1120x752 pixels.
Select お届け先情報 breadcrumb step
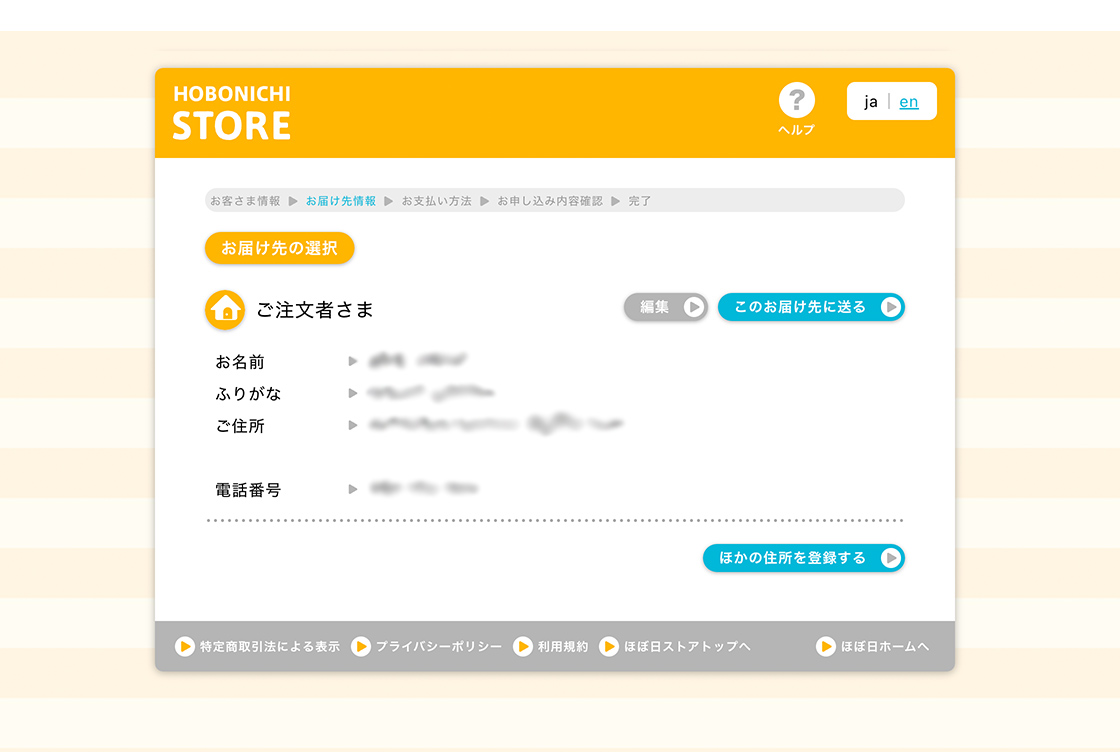pyautogui.click(x=341, y=201)
